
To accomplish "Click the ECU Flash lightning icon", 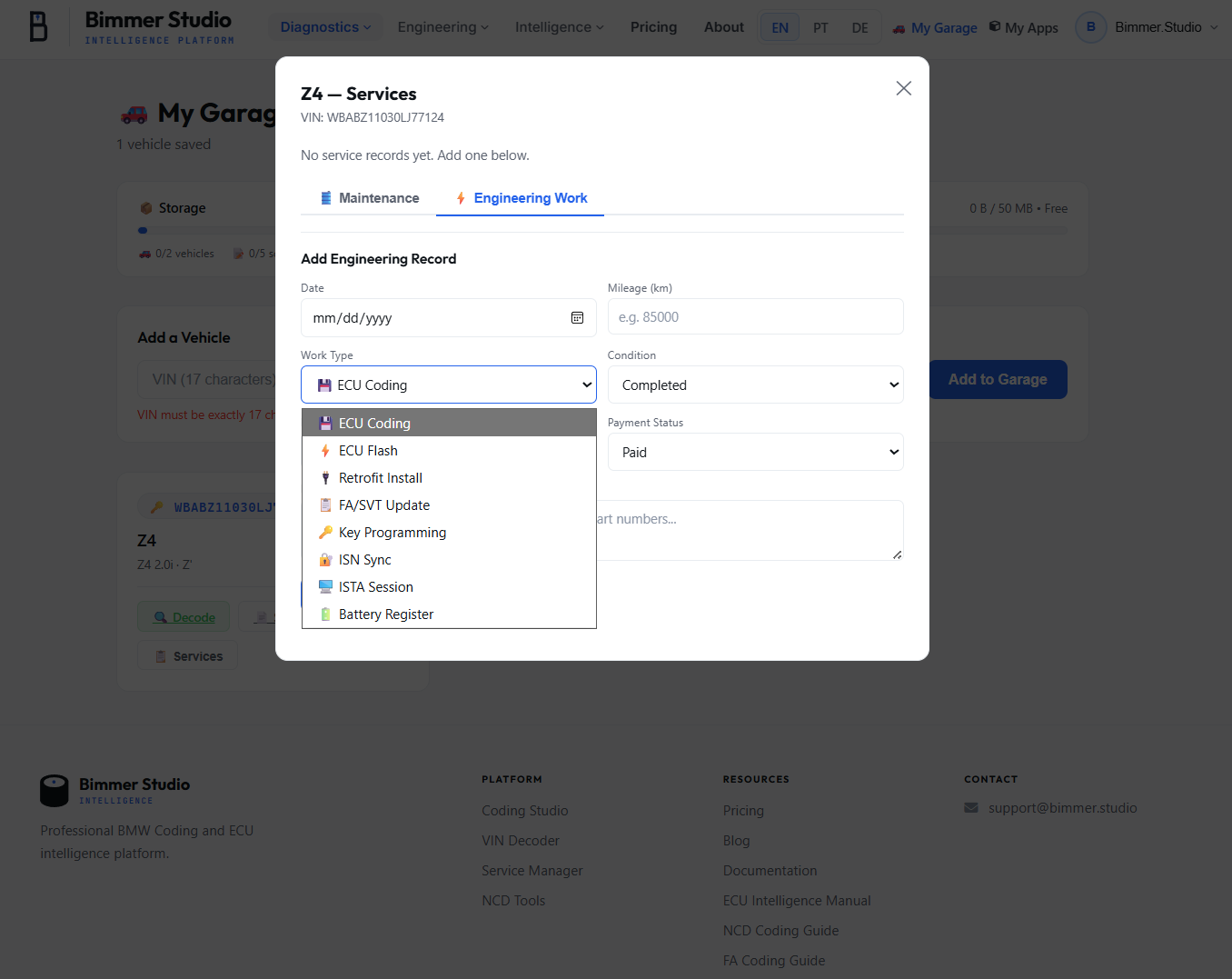I will (325, 451).
